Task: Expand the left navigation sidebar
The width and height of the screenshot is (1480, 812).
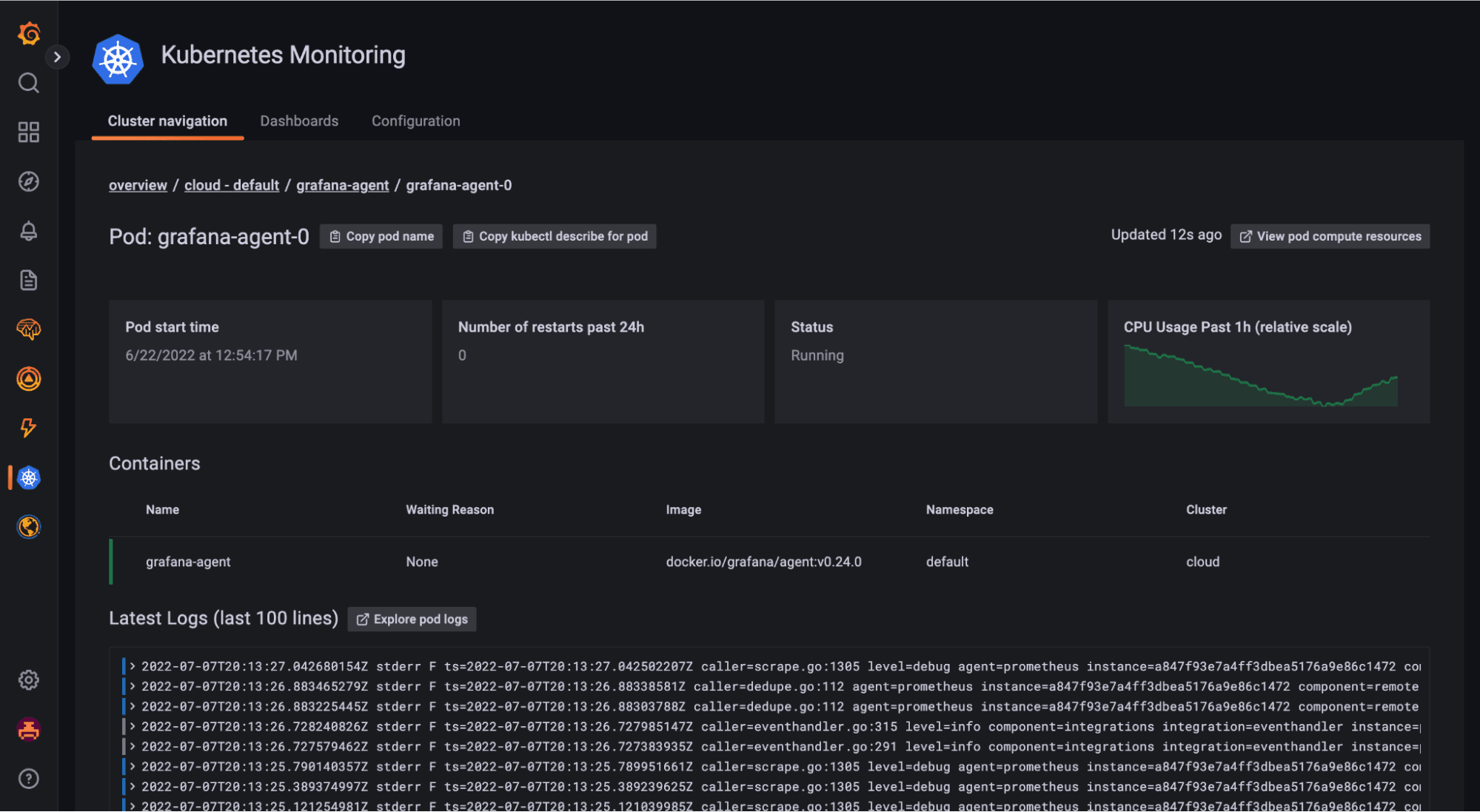Action: click(58, 56)
